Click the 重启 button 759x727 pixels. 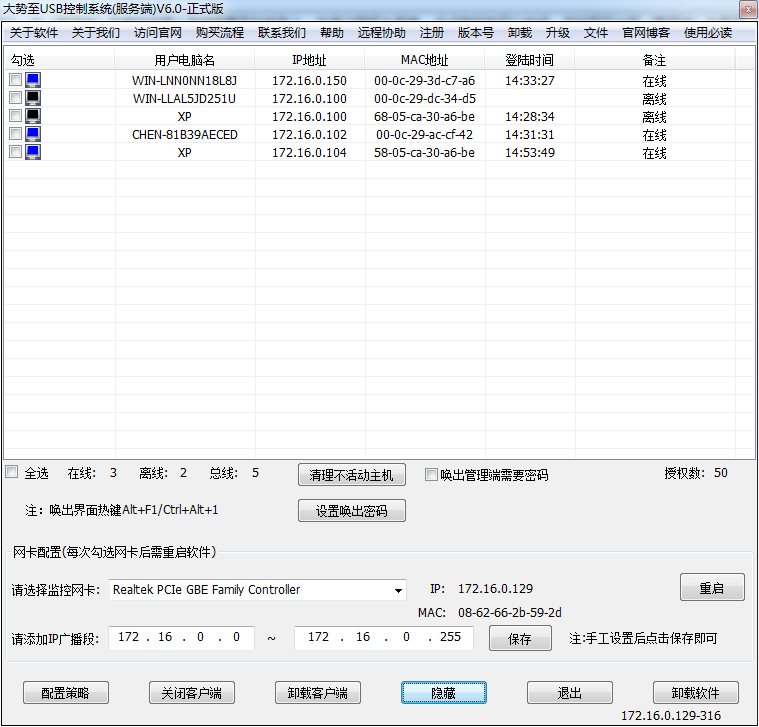click(712, 588)
